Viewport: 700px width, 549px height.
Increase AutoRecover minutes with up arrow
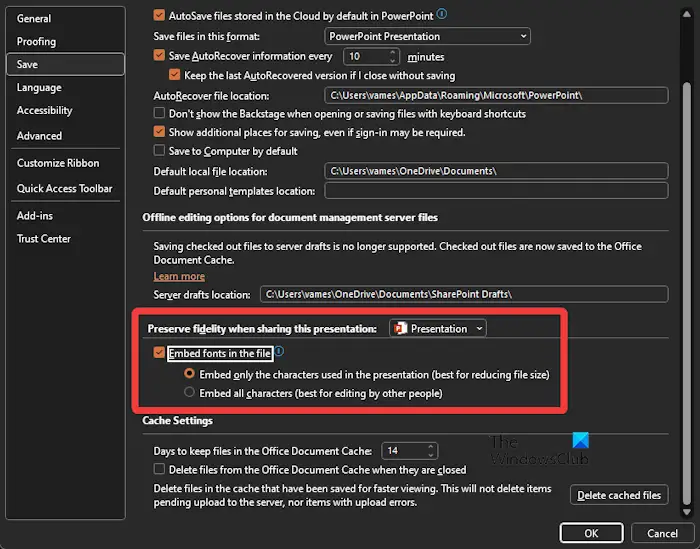pyautogui.click(x=392, y=52)
